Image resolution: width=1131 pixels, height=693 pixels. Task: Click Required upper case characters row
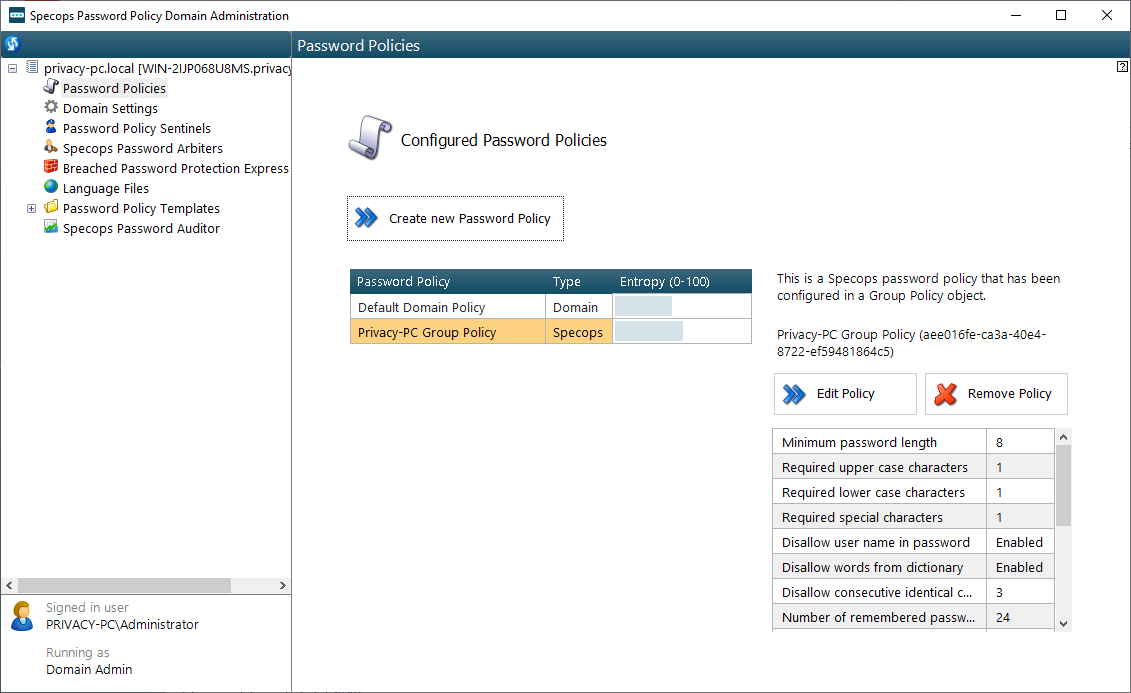[913, 467]
